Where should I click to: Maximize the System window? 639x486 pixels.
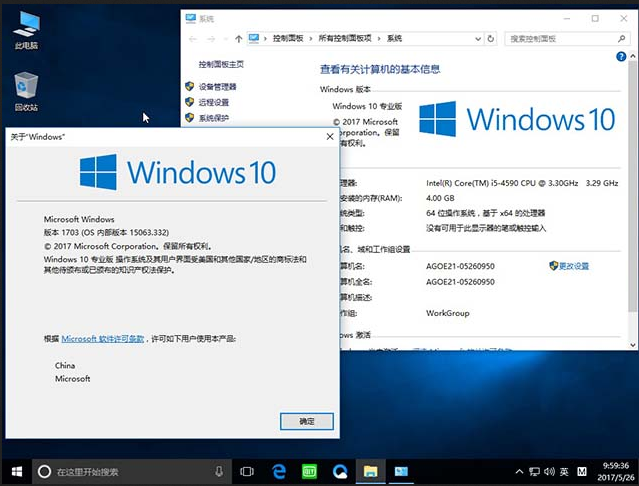pyautogui.click(x=595, y=19)
